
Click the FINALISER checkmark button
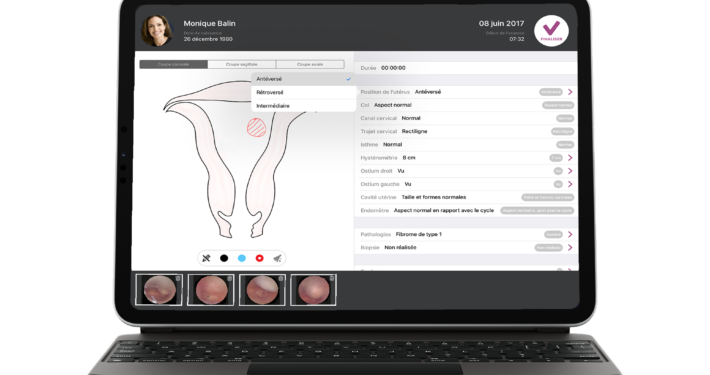click(x=551, y=31)
